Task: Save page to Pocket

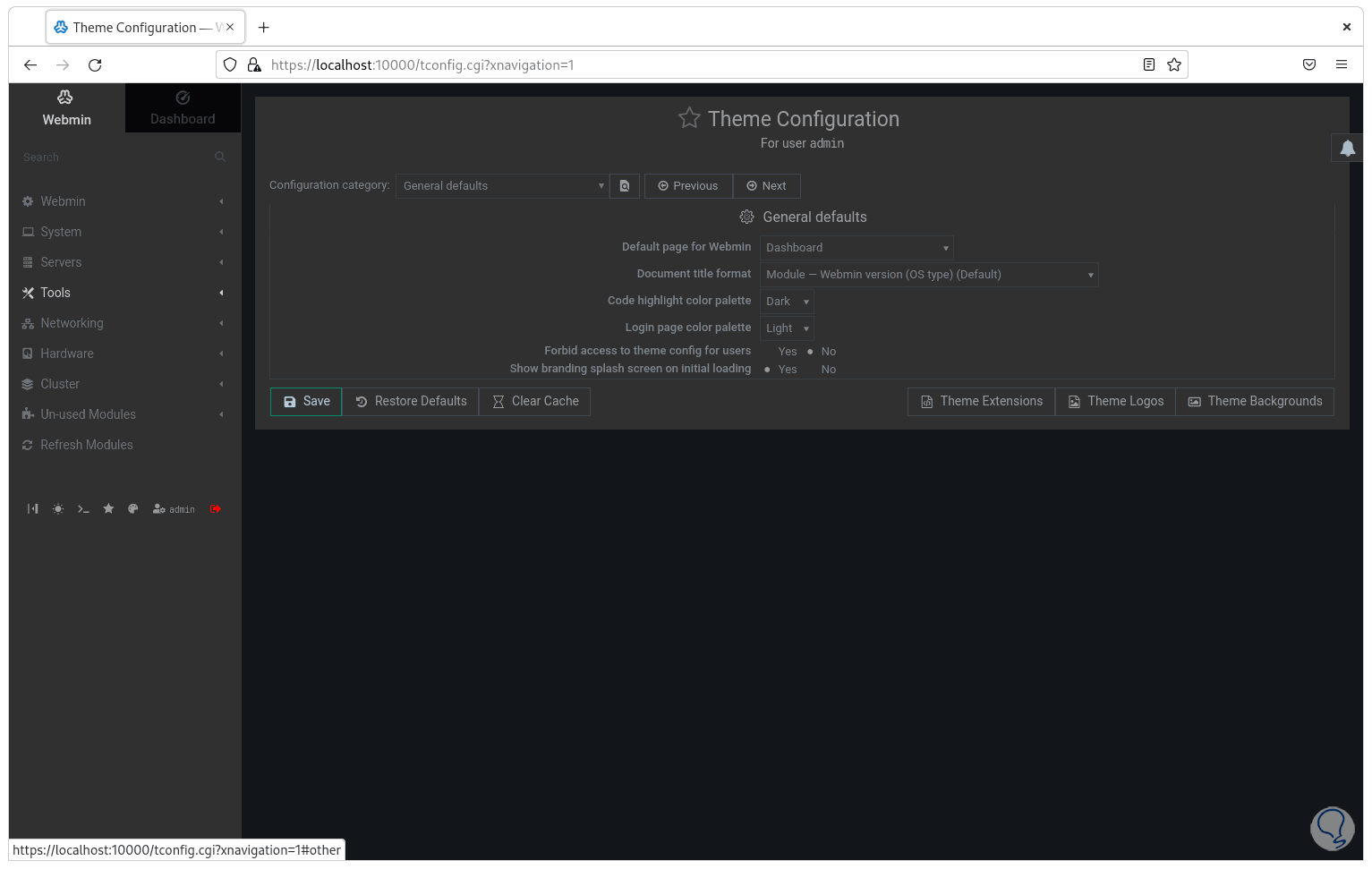Action: point(1309,64)
